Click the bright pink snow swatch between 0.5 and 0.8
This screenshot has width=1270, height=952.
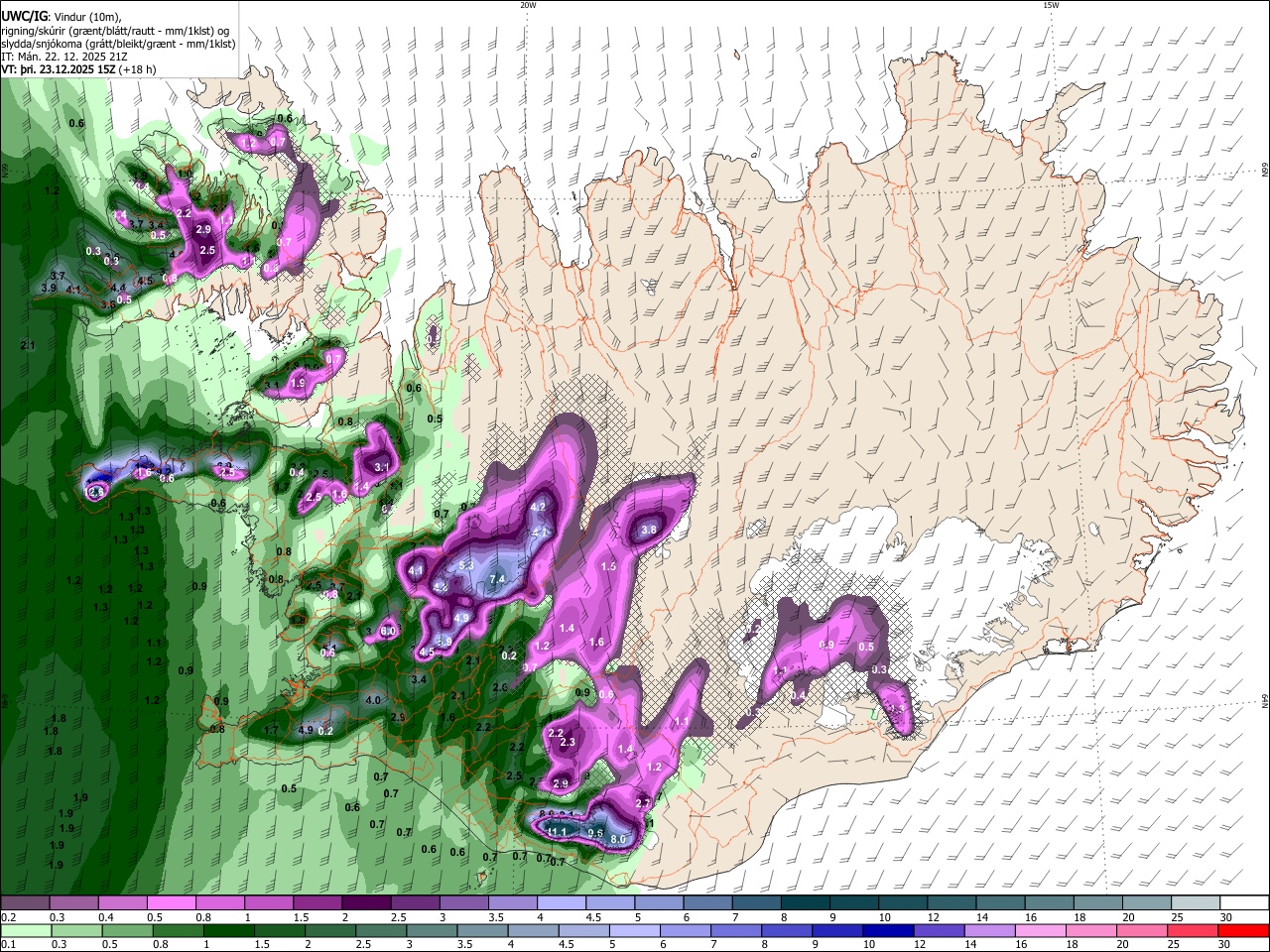[x=171, y=903]
